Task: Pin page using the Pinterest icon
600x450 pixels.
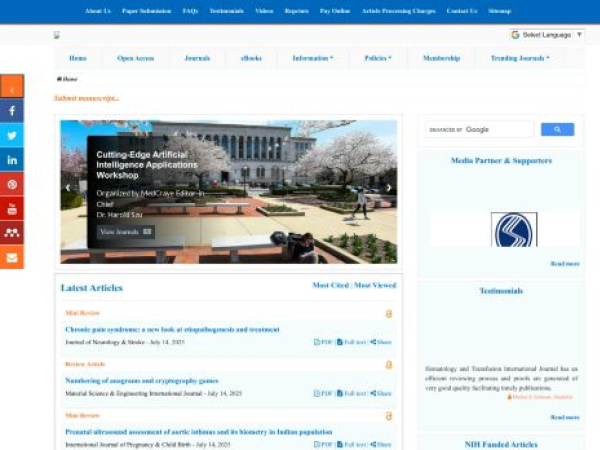Action: tap(12, 185)
